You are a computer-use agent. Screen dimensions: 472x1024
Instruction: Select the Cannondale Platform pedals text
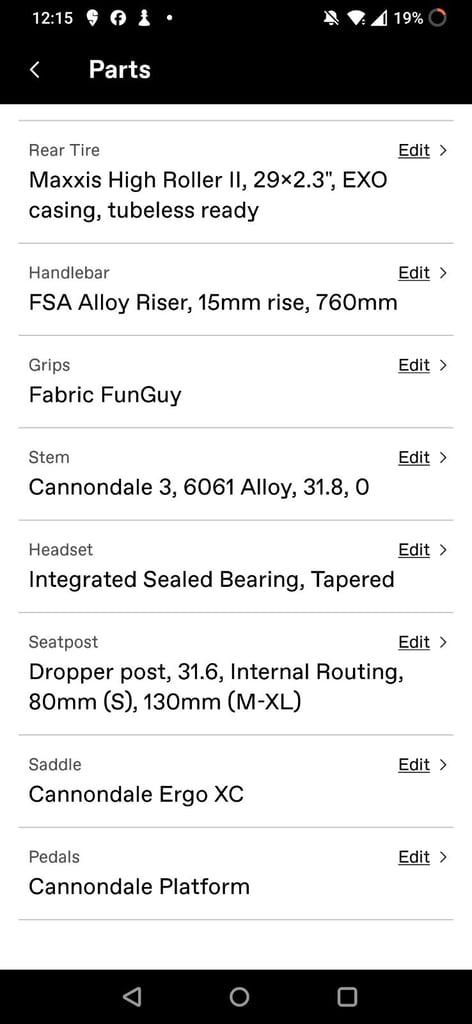pos(139,886)
